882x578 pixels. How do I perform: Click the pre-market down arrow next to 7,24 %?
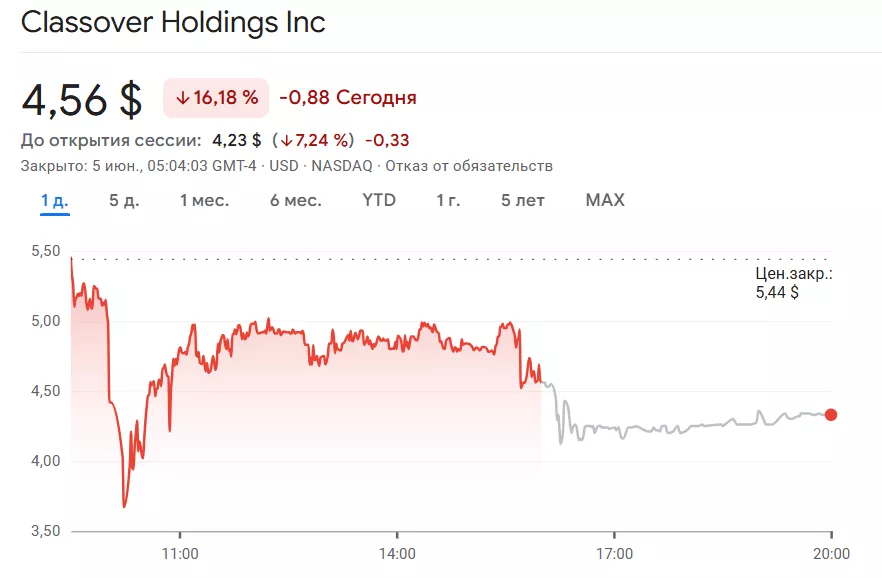tap(286, 140)
